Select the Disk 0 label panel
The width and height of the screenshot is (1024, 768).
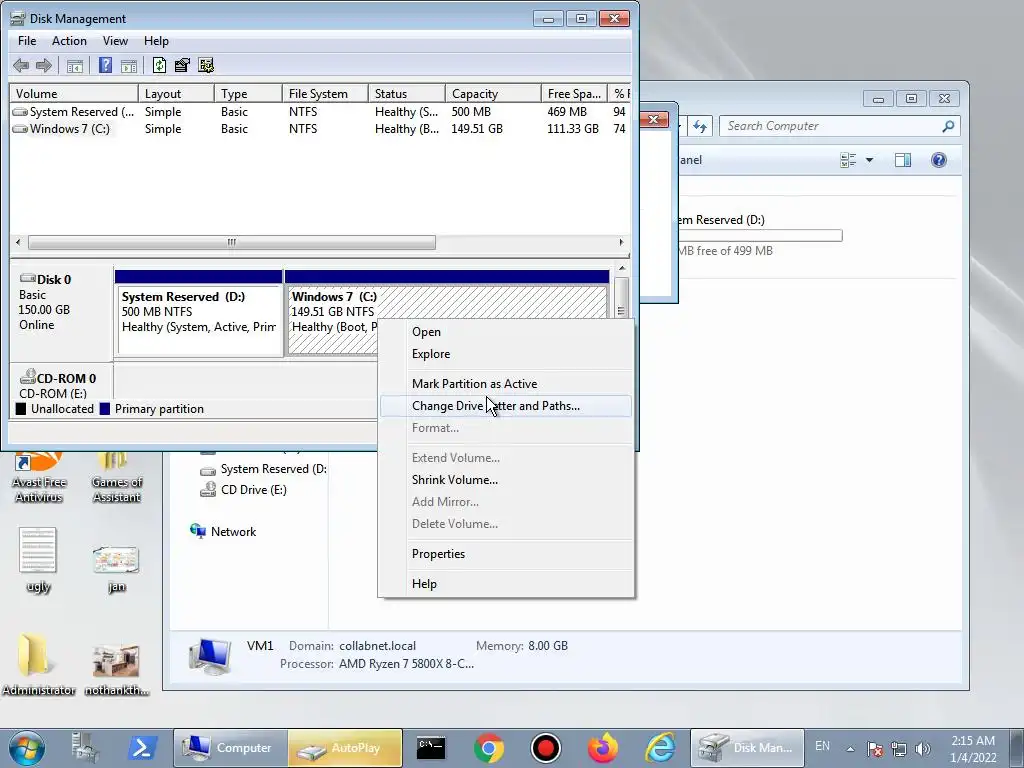61,311
